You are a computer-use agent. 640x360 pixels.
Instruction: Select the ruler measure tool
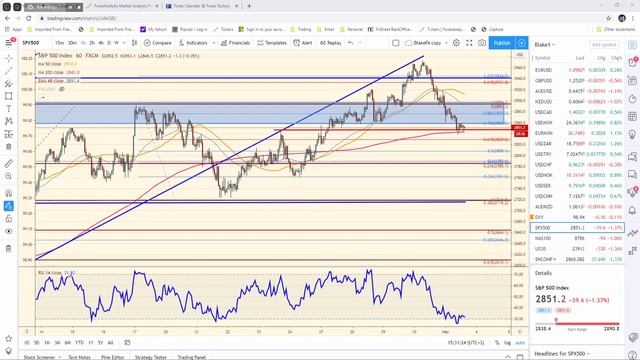coord(9,164)
